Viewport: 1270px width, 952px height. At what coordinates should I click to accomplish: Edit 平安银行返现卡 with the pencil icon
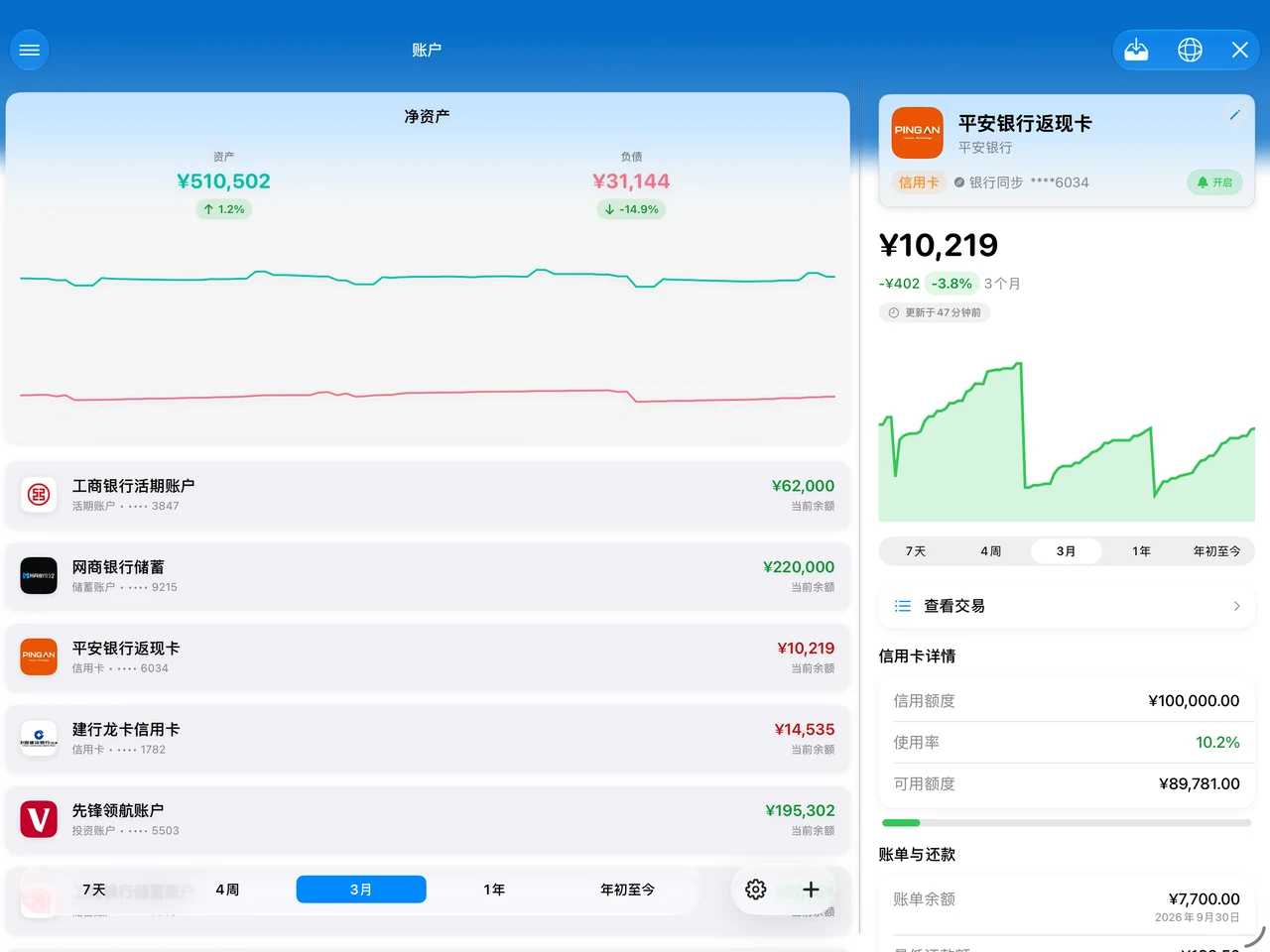pos(1234,115)
